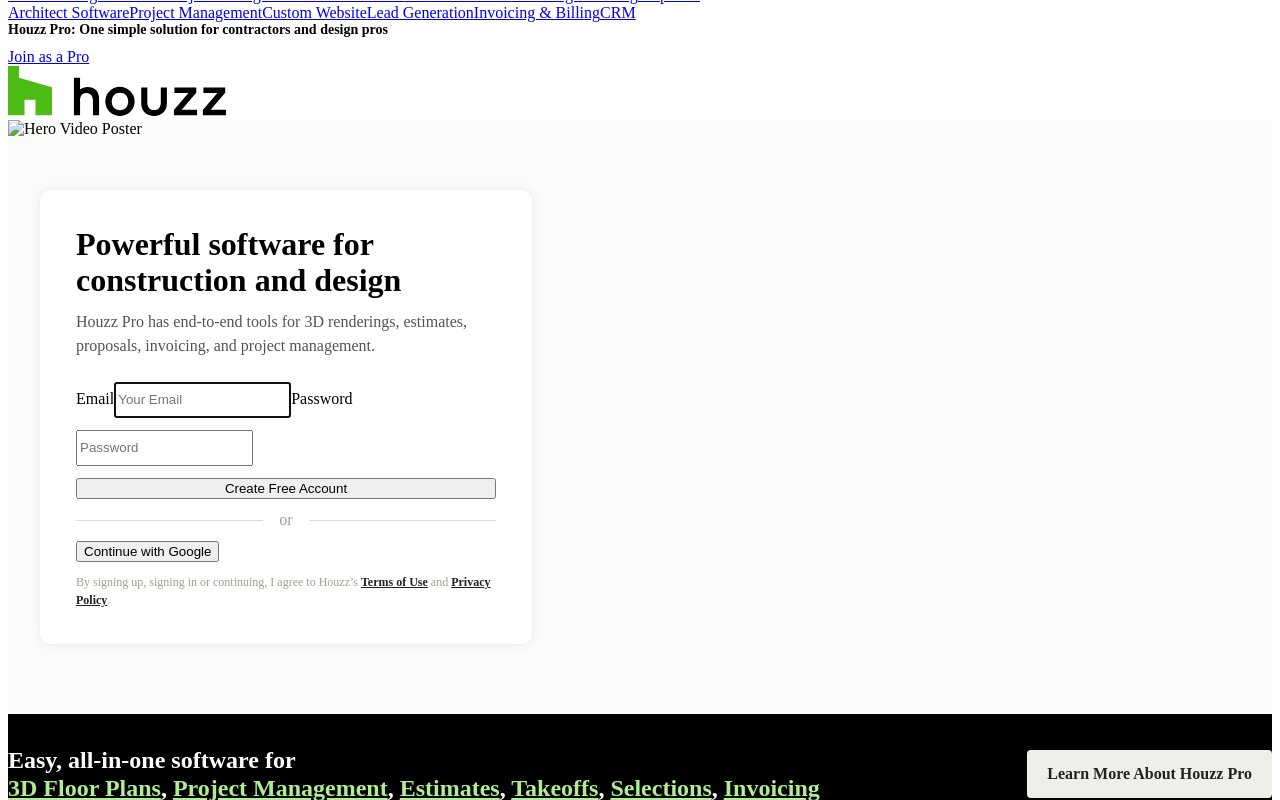The height and width of the screenshot is (800, 1280).
Task: Open the Takeoffs link
Action: (x=554, y=788)
